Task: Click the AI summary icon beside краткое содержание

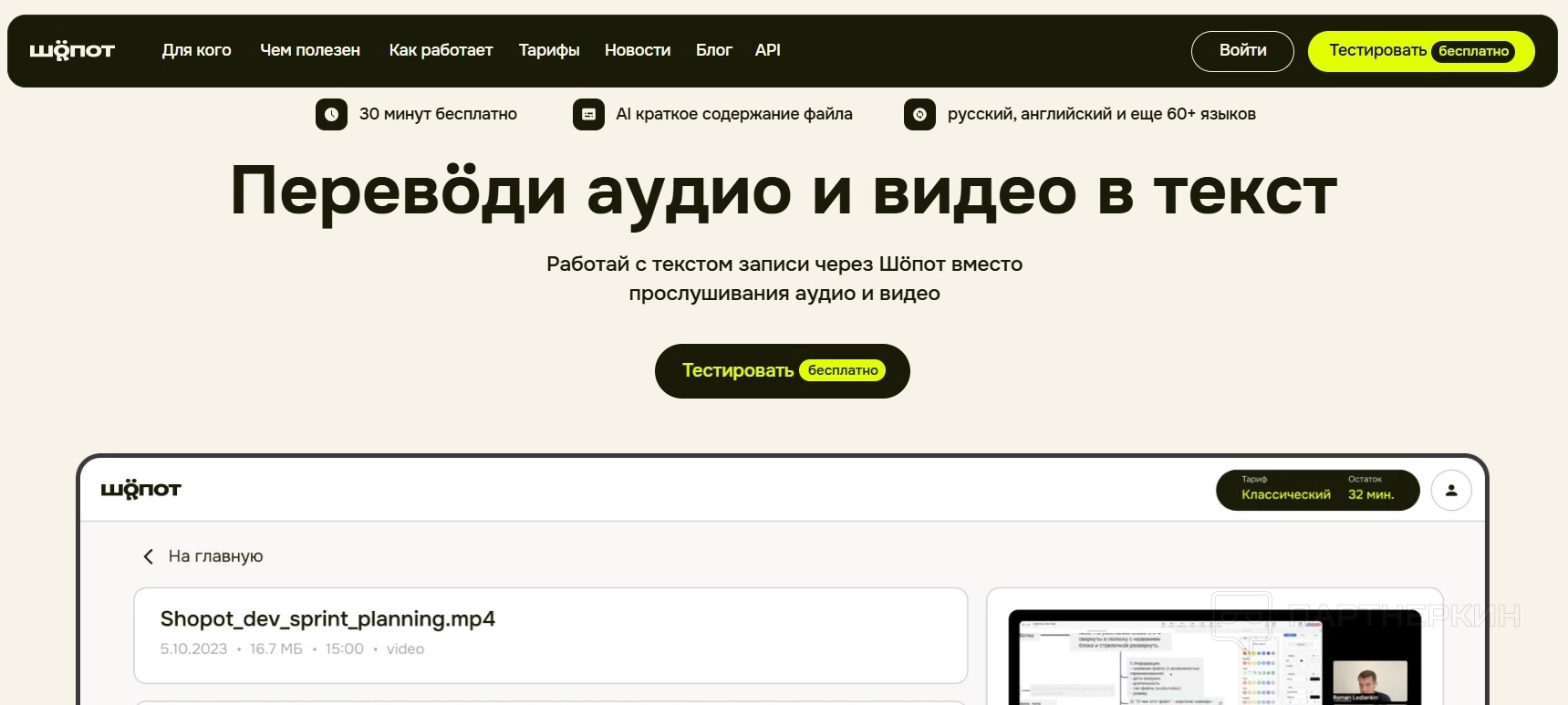Action: tap(588, 114)
